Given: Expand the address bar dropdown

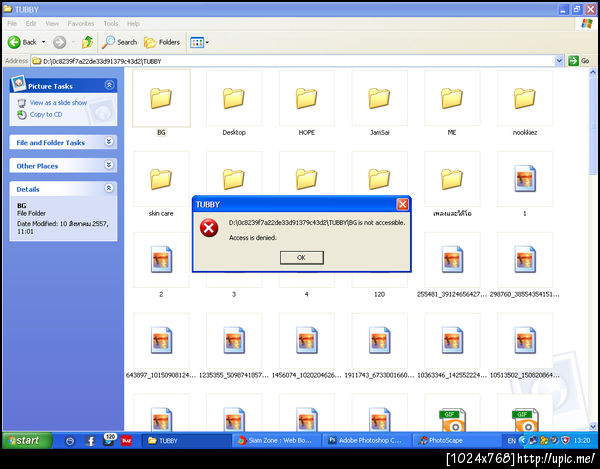Looking at the screenshot, I should (x=559, y=60).
